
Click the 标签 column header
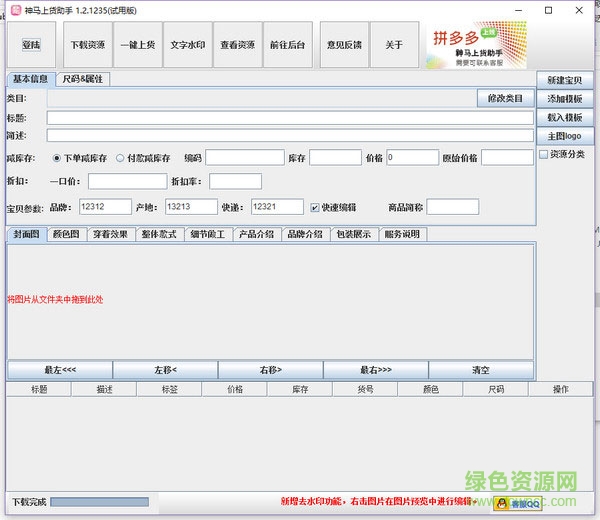click(170, 390)
